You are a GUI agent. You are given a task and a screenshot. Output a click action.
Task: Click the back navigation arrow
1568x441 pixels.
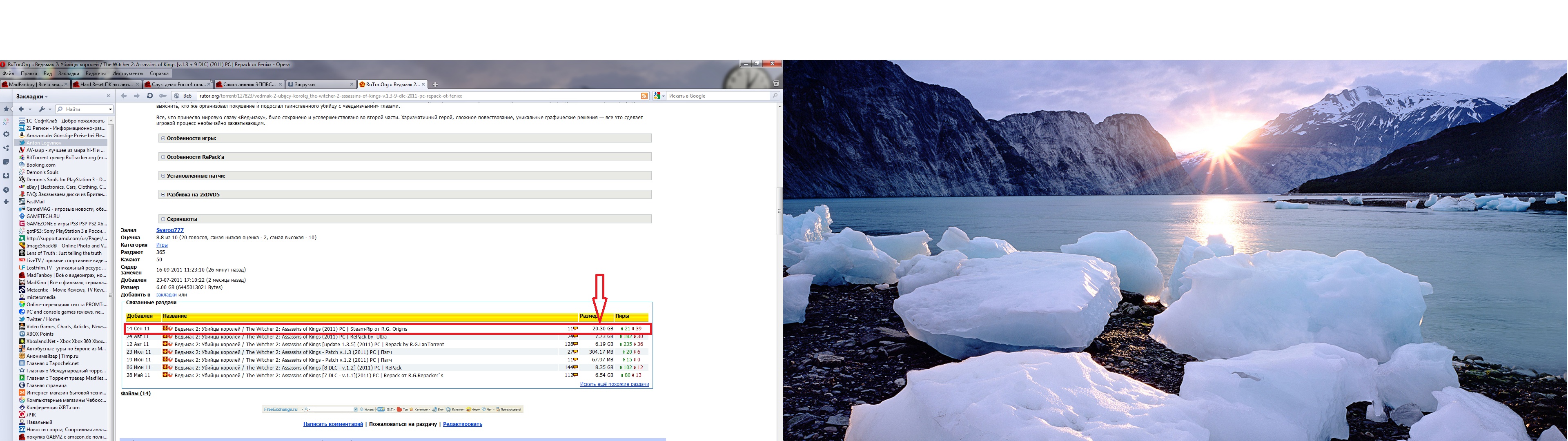click(124, 96)
